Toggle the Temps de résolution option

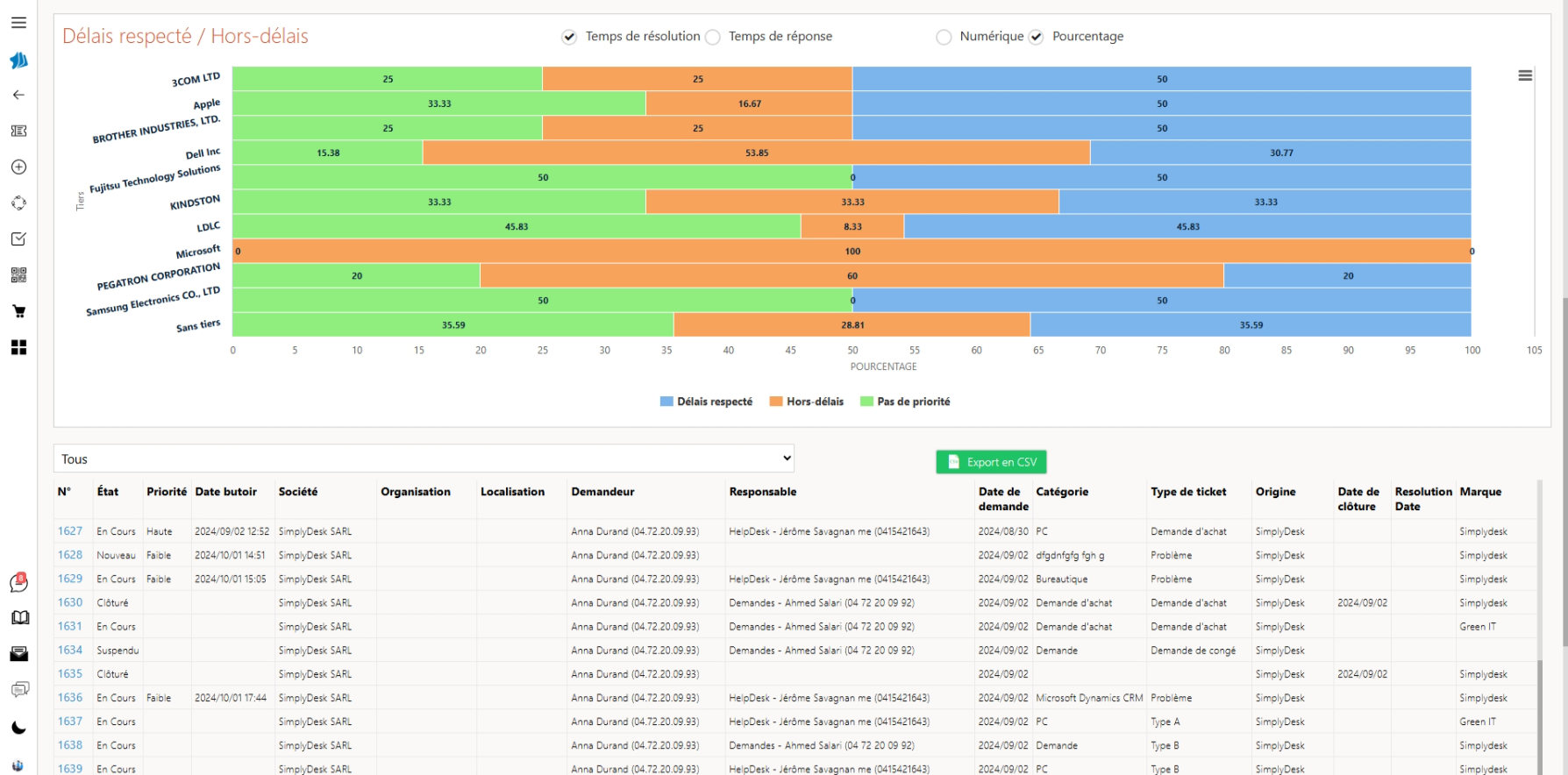(x=569, y=37)
